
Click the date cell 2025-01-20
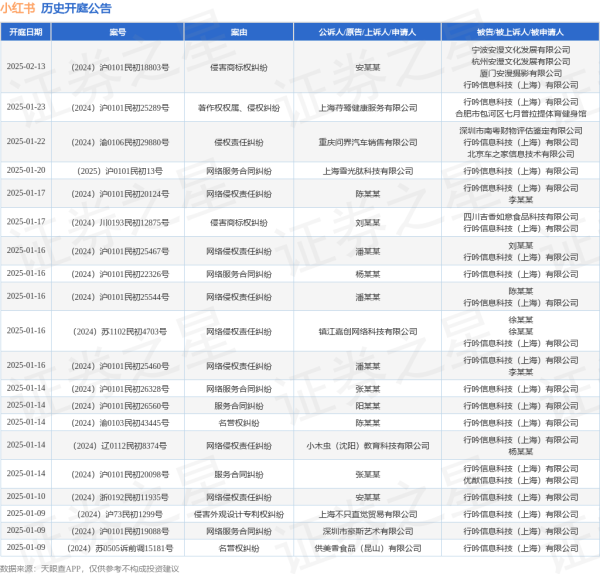pos(26,170)
